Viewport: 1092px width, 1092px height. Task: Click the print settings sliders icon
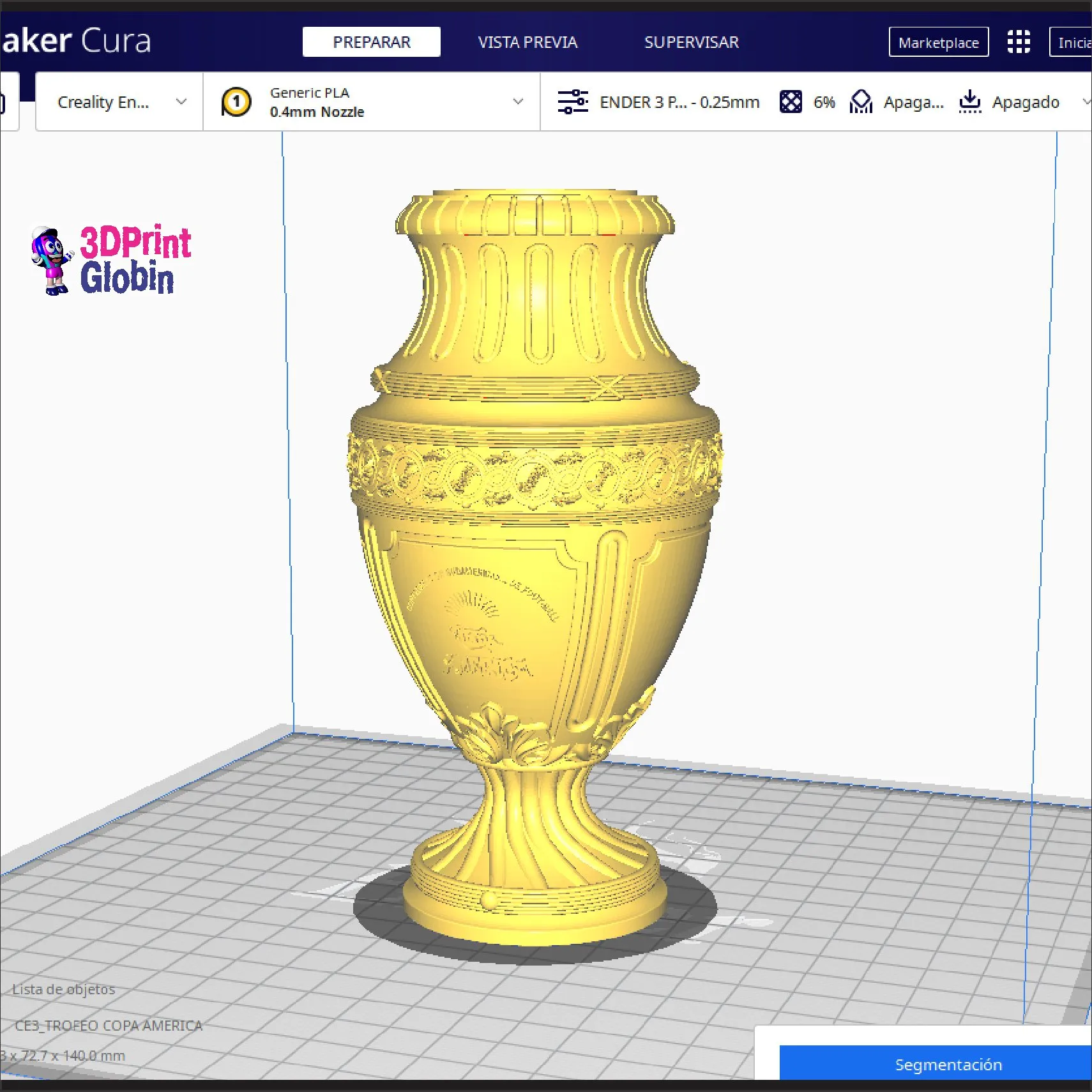[x=572, y=102]
